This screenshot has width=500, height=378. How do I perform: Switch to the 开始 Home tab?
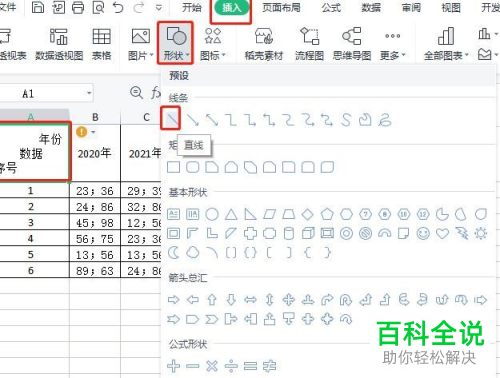(x=192, y=7)
